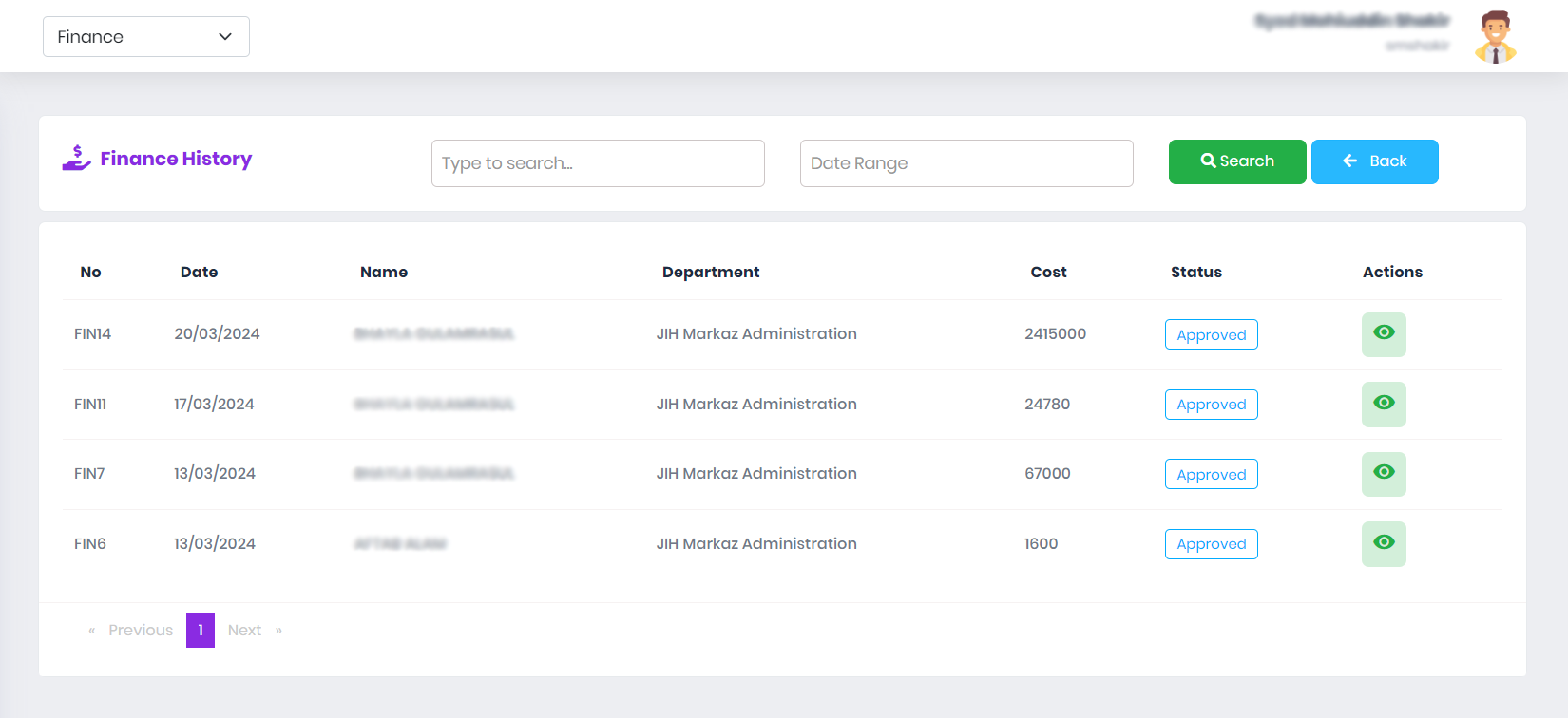Click the Status column header
The image size is (1568, 718).
(1196, 272)
